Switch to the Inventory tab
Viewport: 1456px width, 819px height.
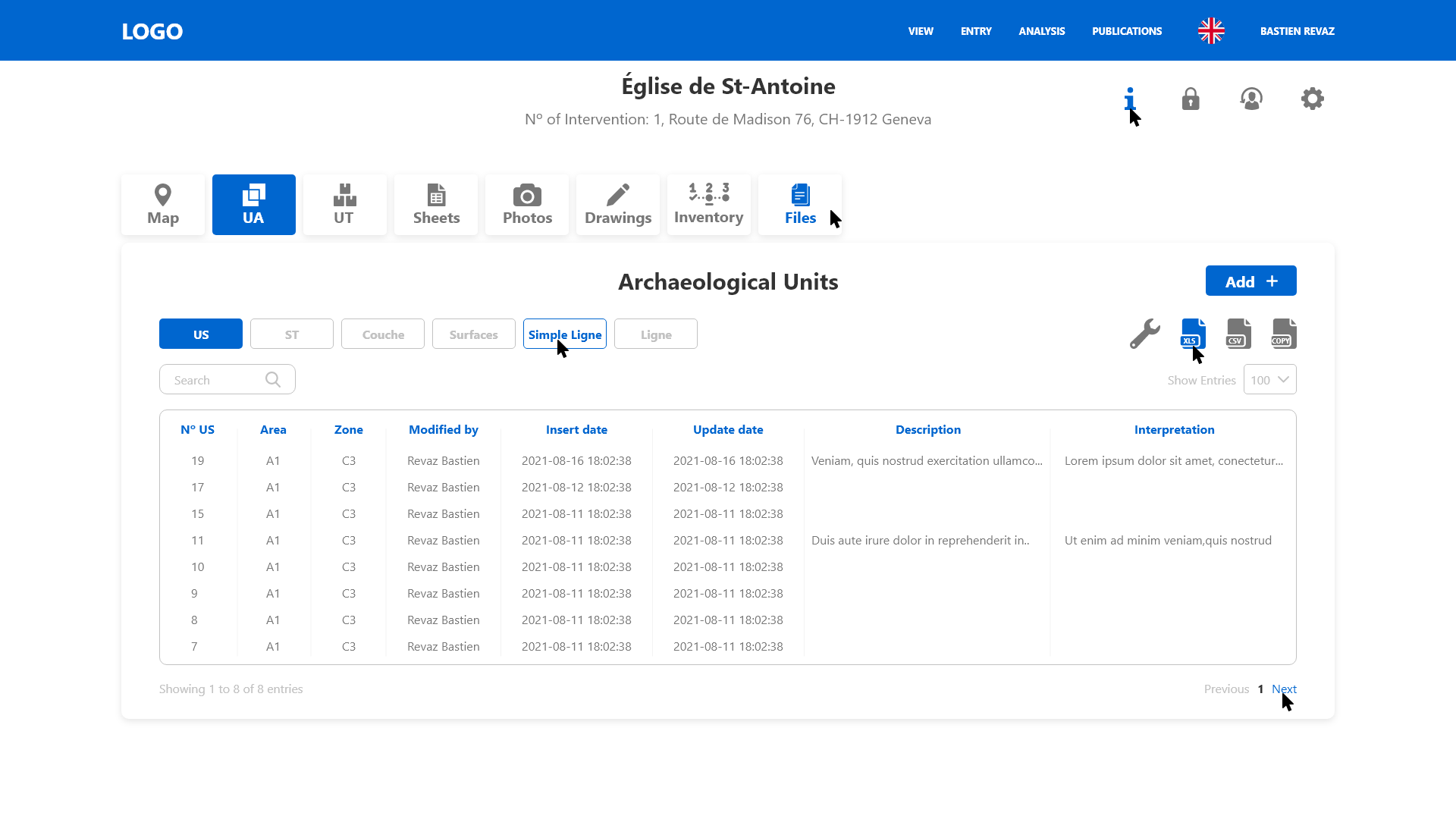(x=709, y=205)
